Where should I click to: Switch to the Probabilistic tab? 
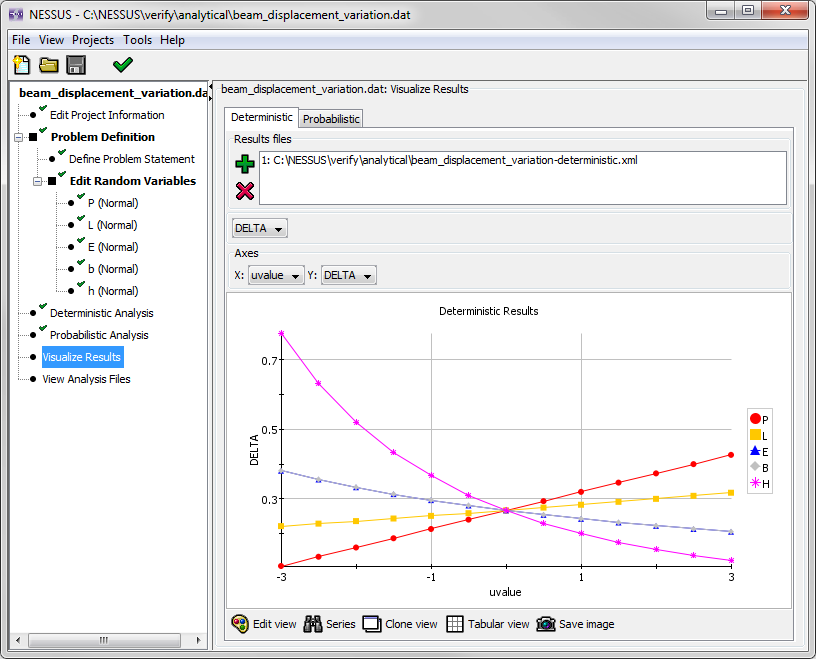[331, 118]
